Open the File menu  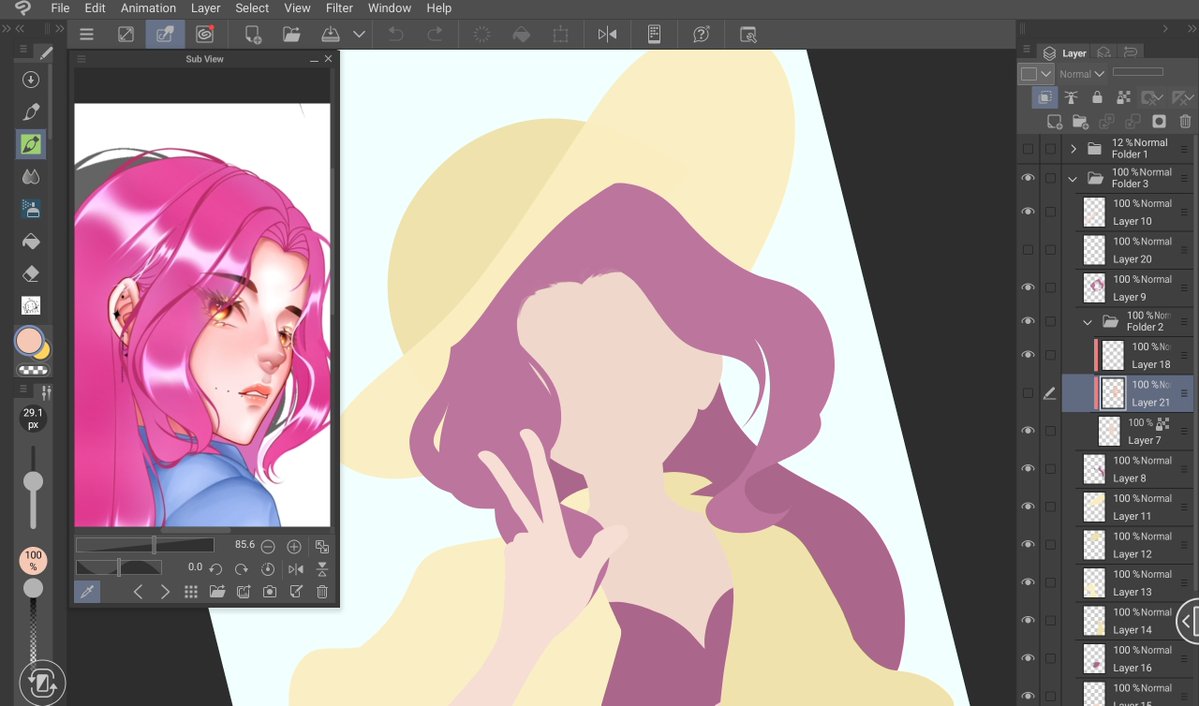click(60, 8)
